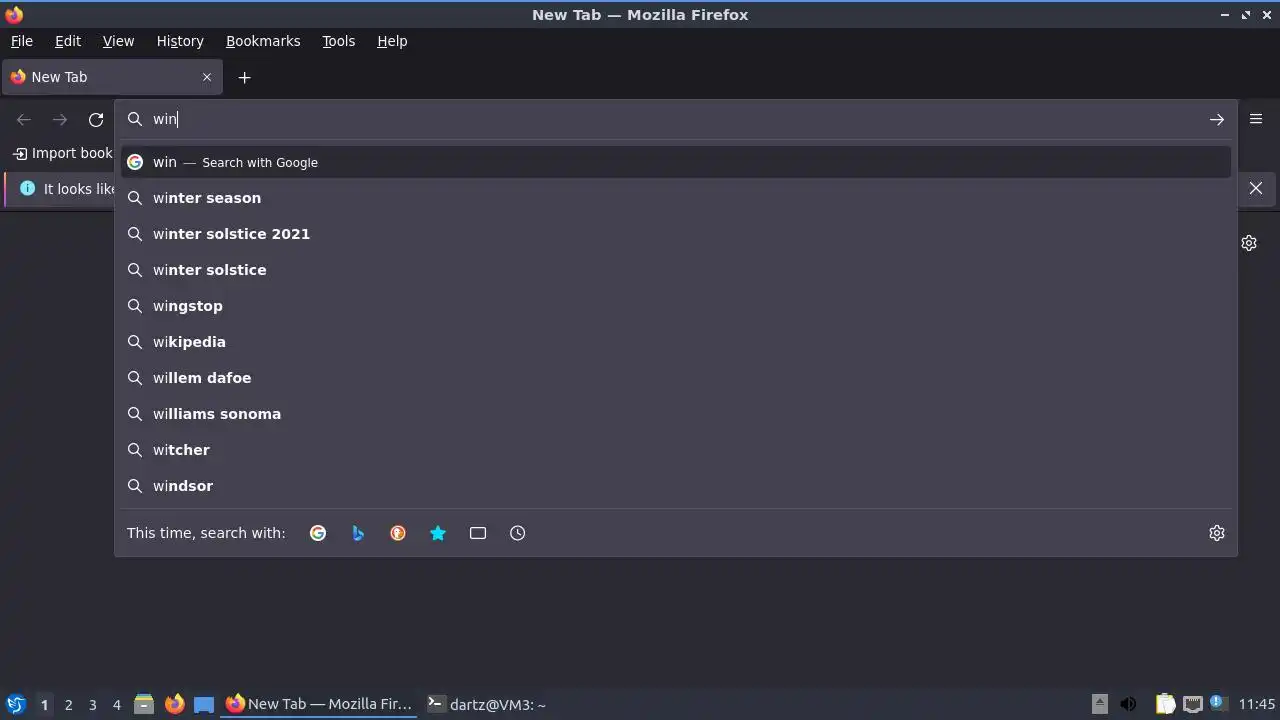Image resolution: width=1280 pixels, height=720 pixels.
Task: Switch to workspace 1 in the pager
Action: [x=44, y=705]
